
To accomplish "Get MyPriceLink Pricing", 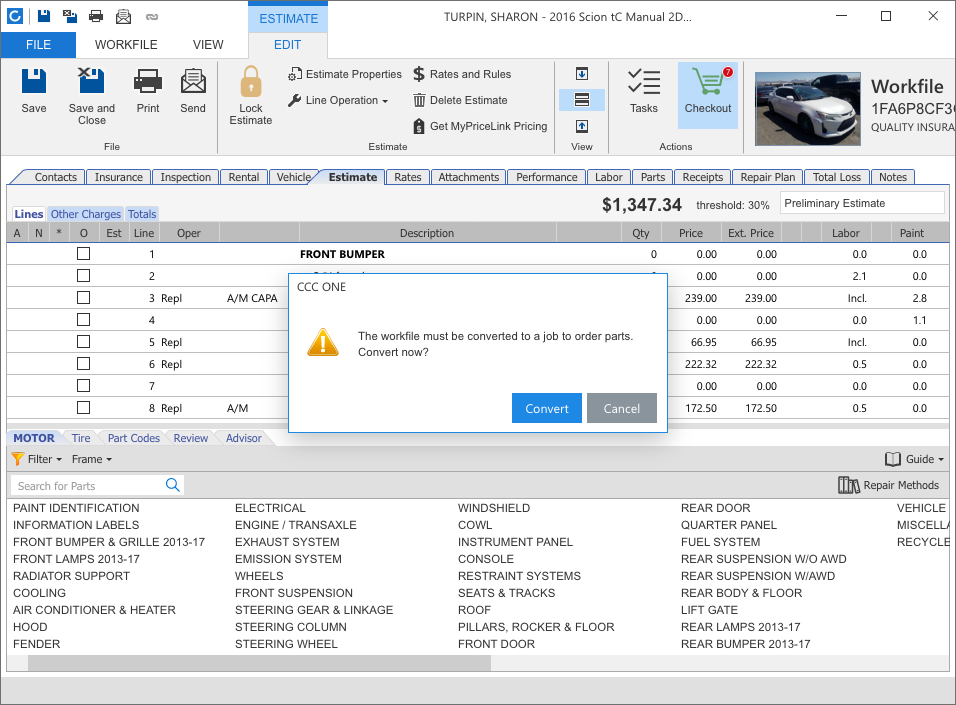I will point(480,126).
